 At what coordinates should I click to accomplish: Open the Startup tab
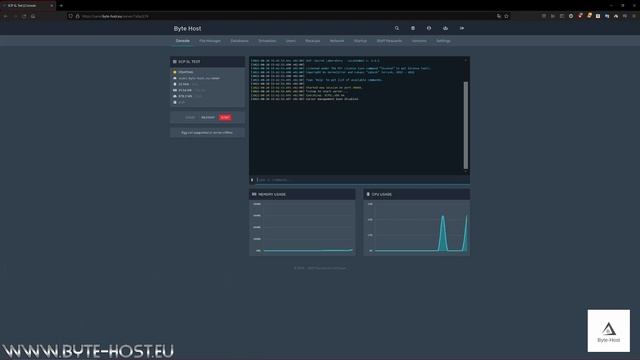click(360, 41)
